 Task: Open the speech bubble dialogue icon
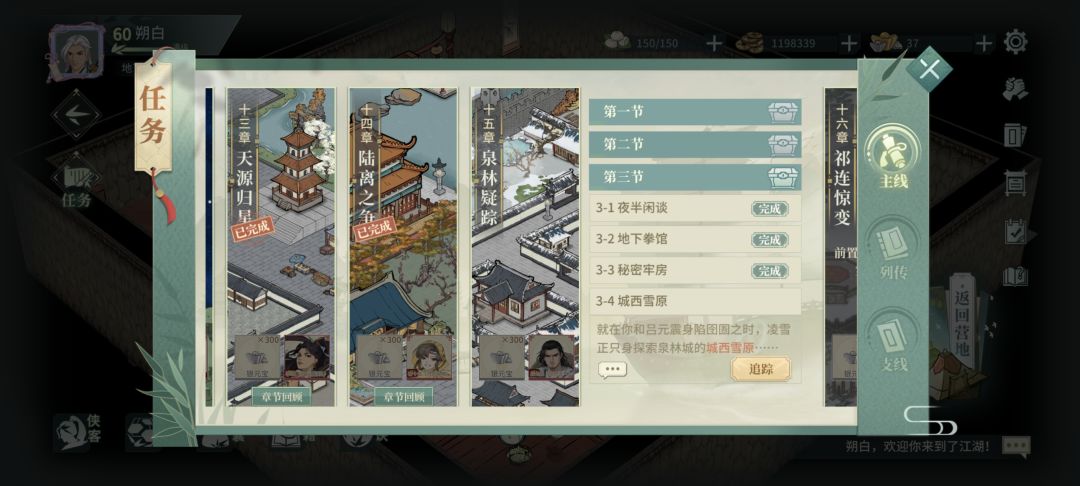(613, 370)
